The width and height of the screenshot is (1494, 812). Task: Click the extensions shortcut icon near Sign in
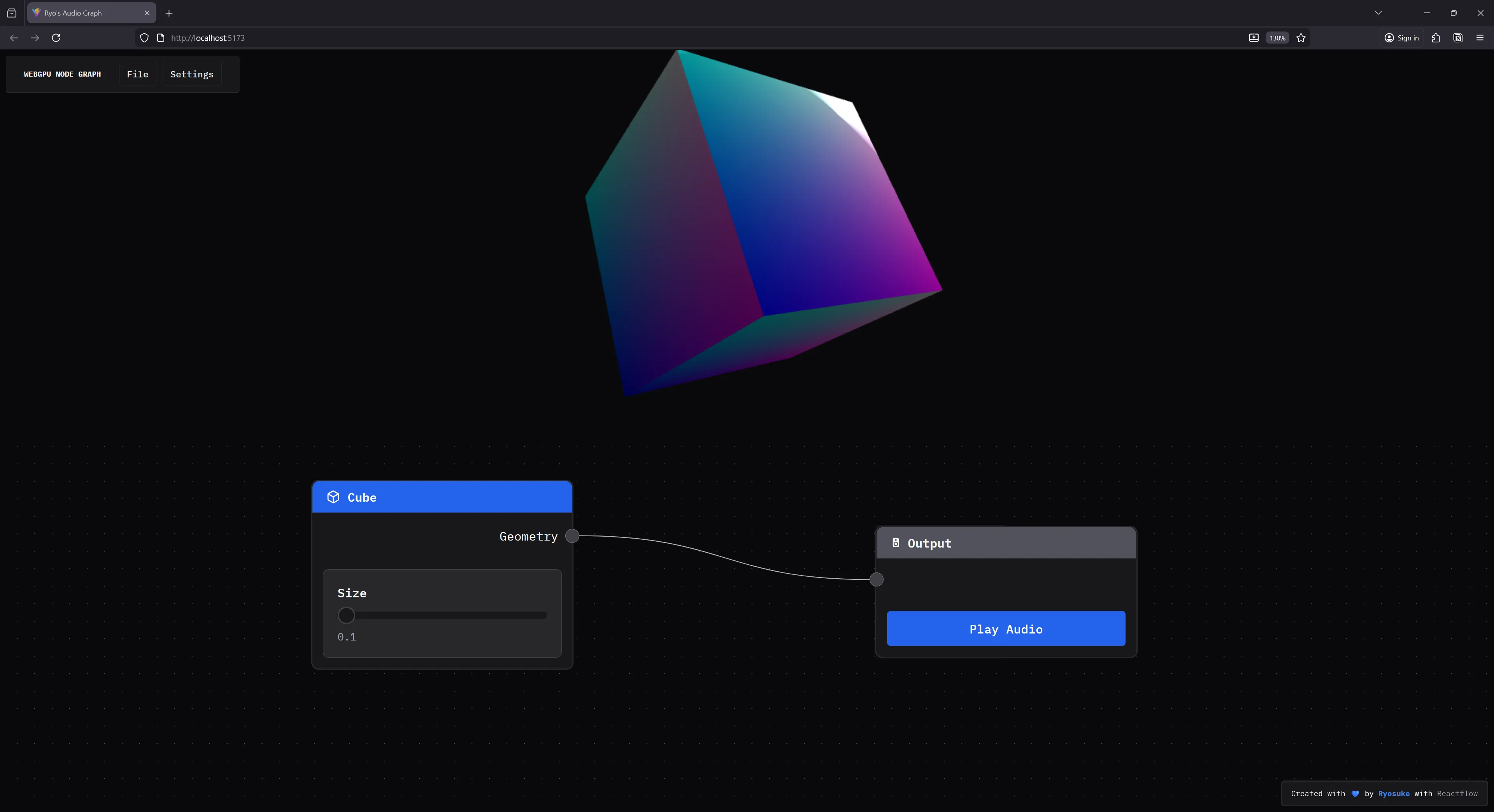[x=1435, y=38]
